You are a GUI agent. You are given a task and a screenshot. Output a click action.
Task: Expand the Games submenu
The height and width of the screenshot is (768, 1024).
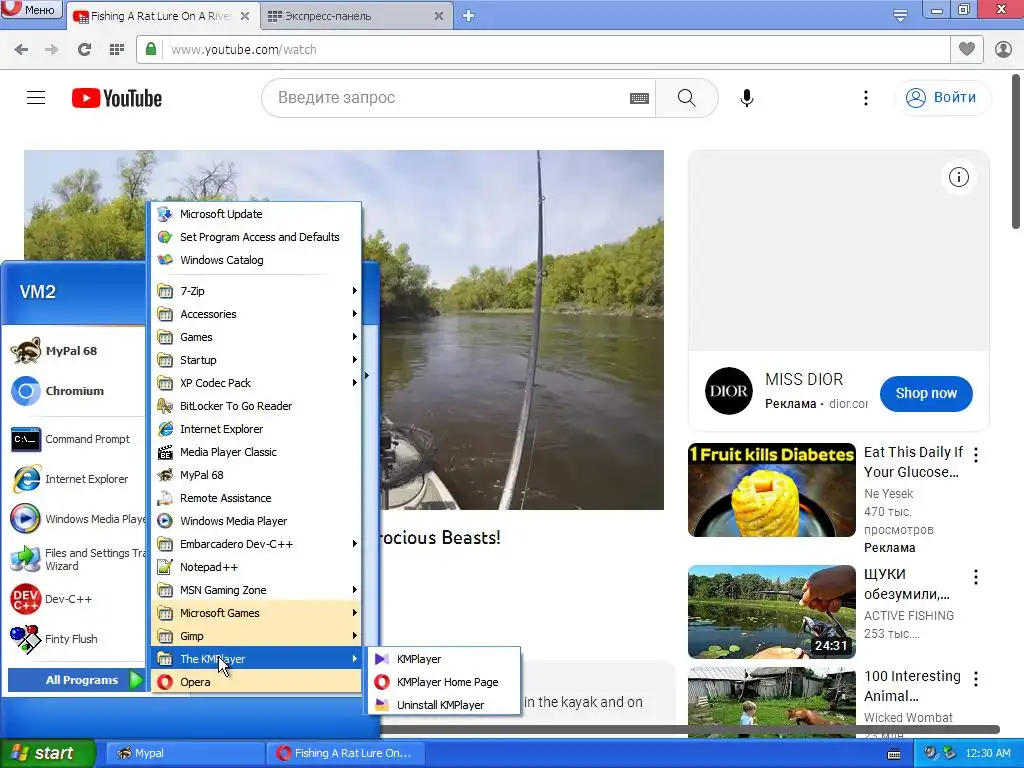[x=256, y=337]
